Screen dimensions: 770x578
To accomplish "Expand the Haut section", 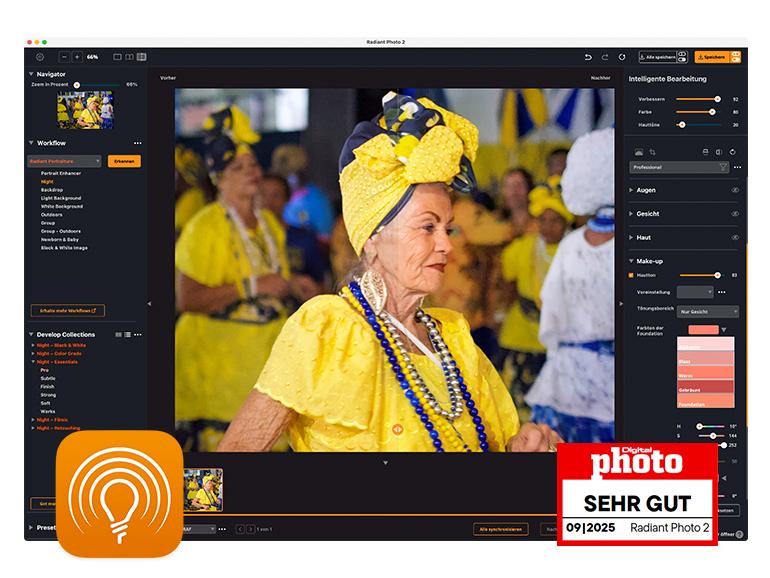I will [631, 237].
